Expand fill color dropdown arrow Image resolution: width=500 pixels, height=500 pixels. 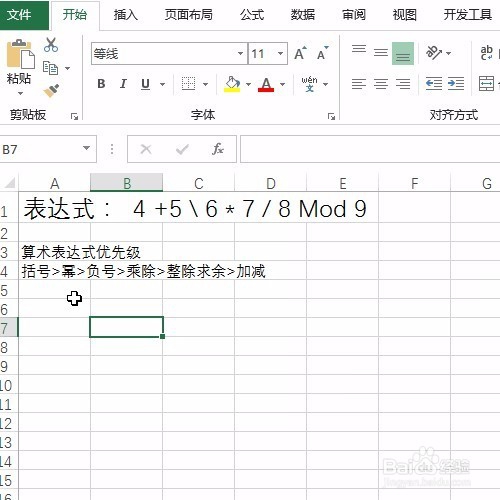[x=248, y=84]
